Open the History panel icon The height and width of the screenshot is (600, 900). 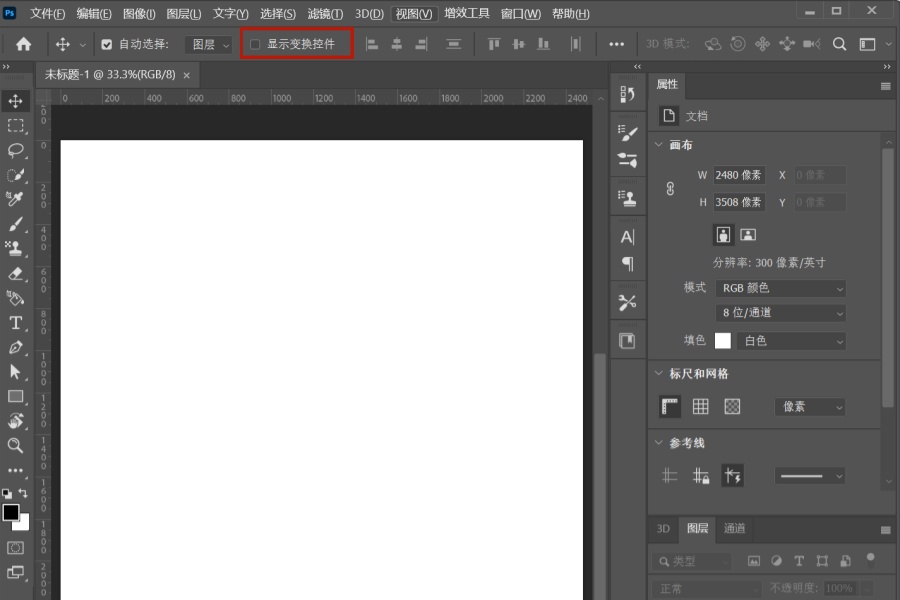(x=627, y=94)
